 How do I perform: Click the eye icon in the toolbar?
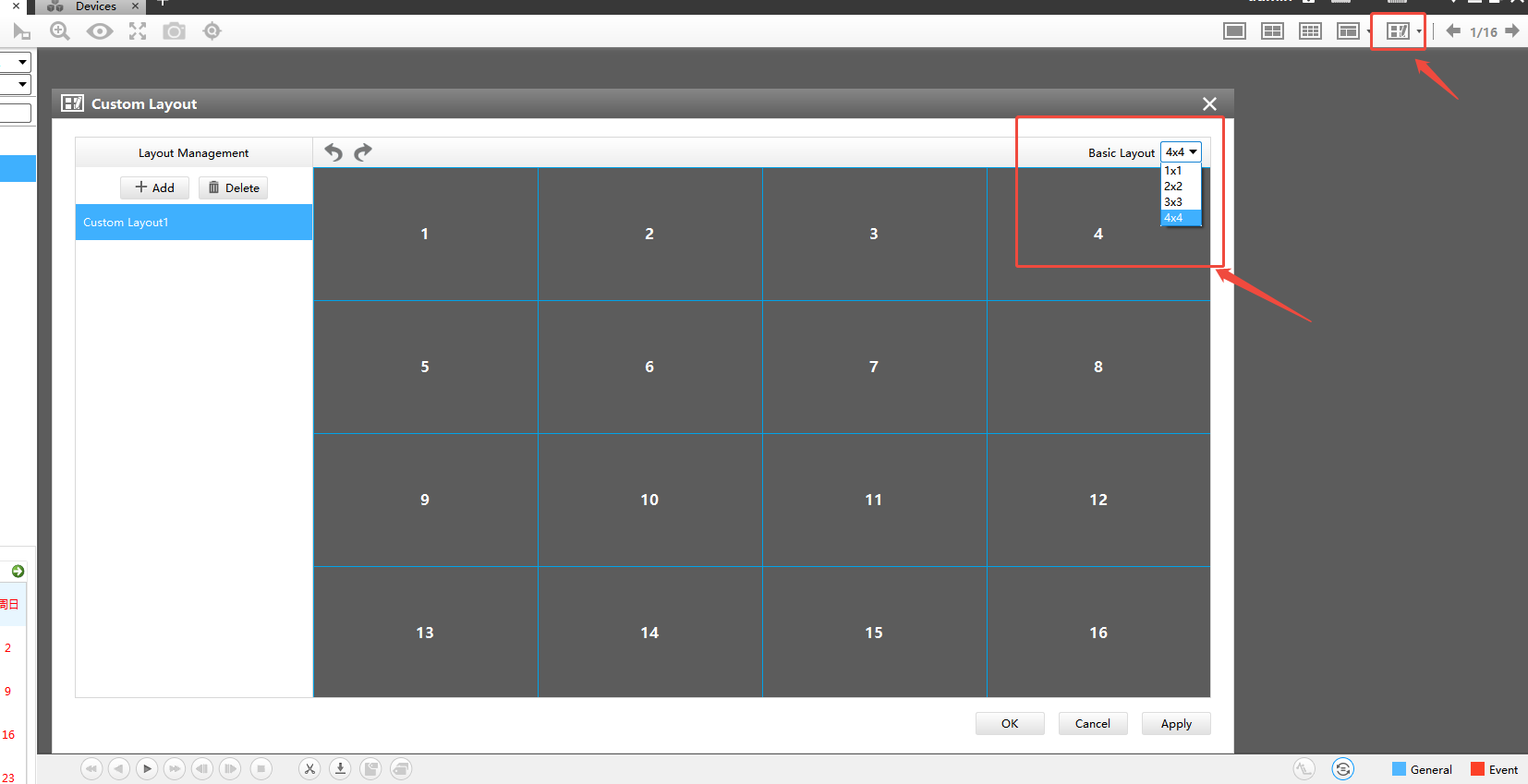coord(100,31)
